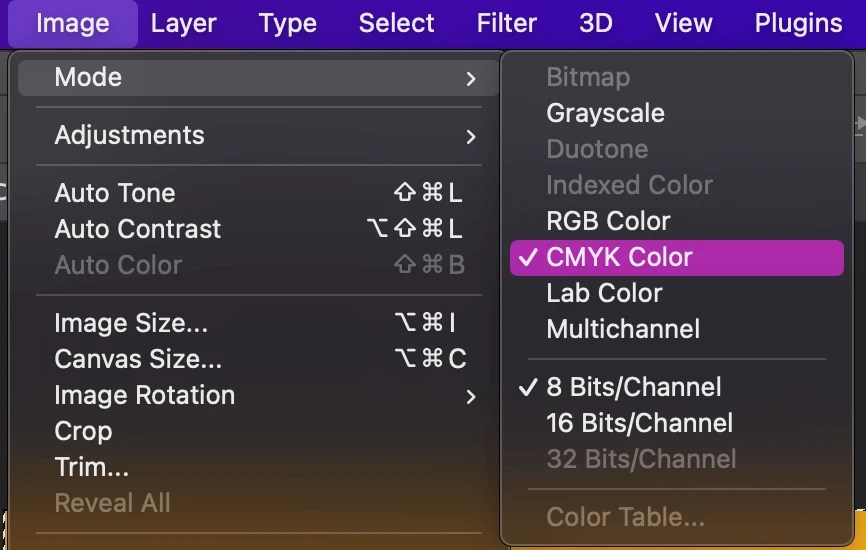Open the Canvas Size dialog
The image size is (866, 550).
138,359
